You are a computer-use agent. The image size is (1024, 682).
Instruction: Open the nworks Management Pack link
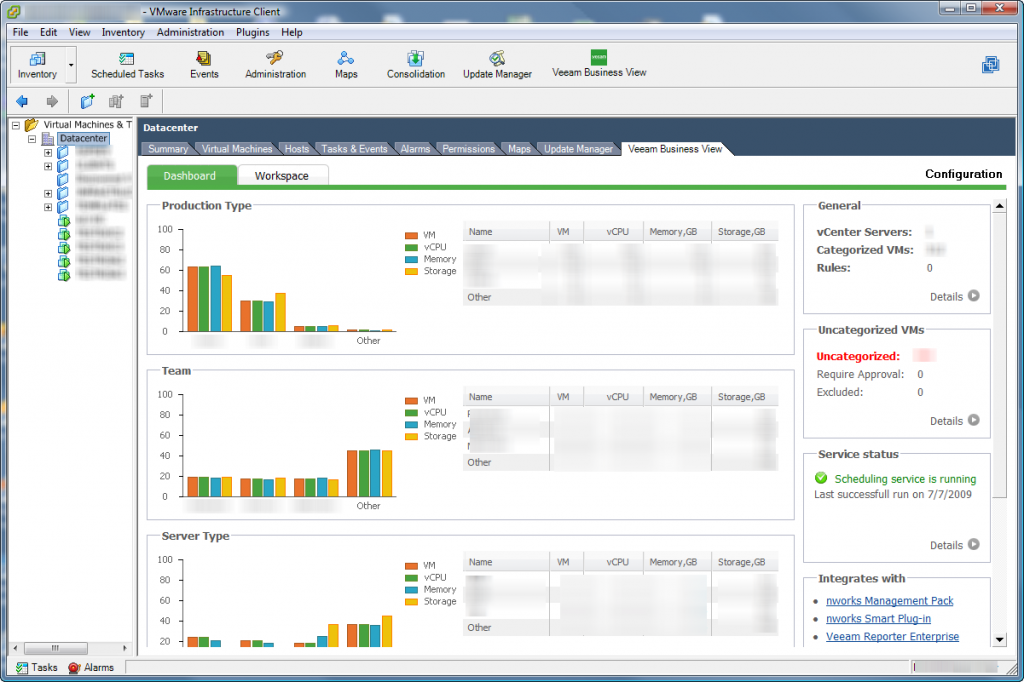pyautogui.click(x=889, y=601)
